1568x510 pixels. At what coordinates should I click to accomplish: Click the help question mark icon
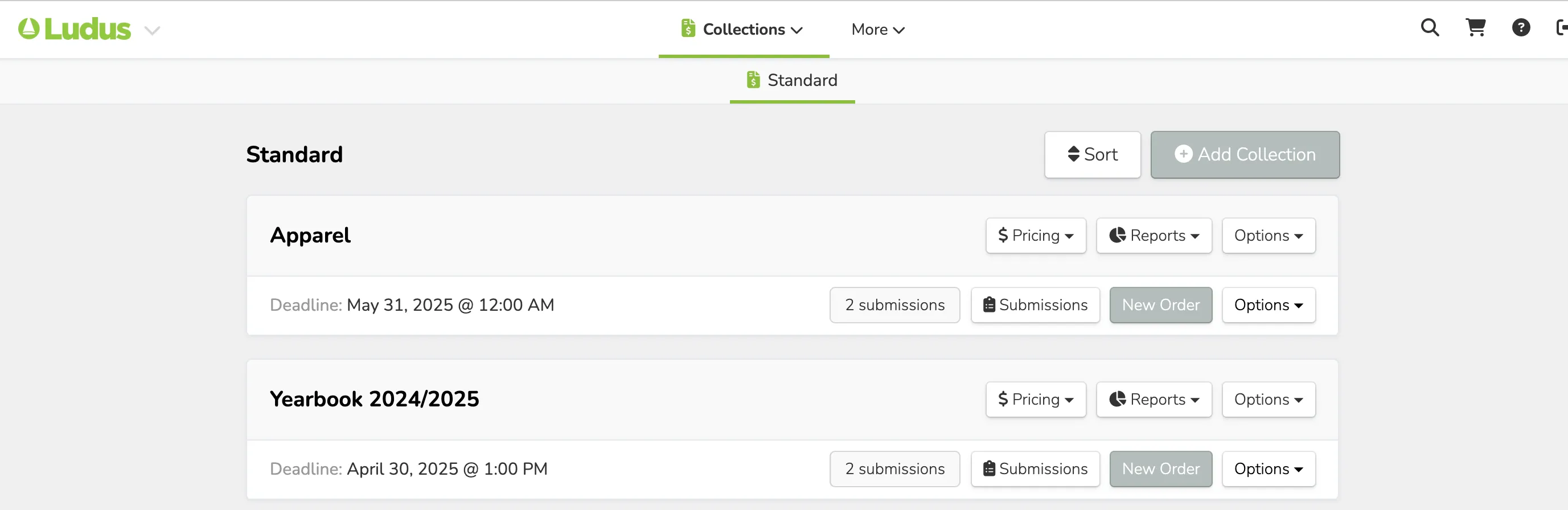(1521, 27)
